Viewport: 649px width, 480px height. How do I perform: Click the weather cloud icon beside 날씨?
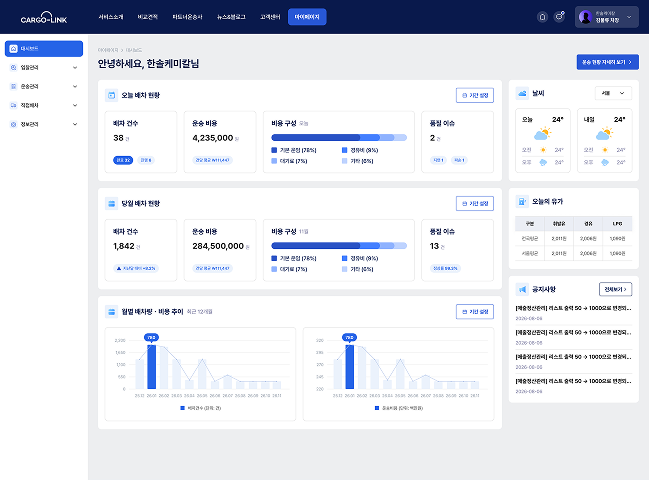click(x=522, y=94)
